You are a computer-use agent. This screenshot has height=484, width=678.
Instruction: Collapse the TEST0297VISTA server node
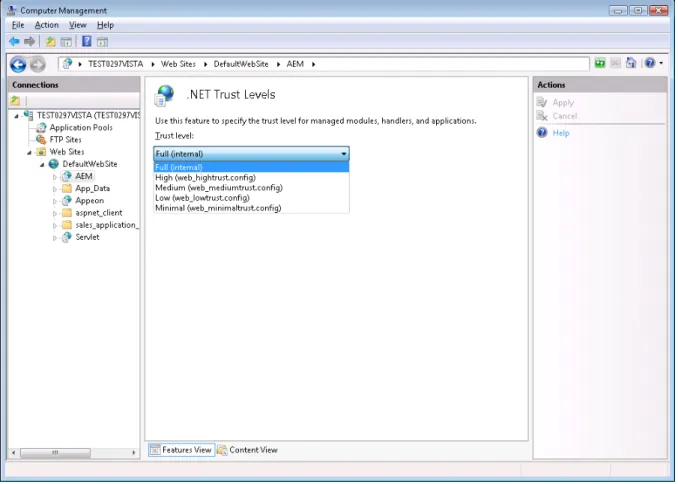[16, 116]
